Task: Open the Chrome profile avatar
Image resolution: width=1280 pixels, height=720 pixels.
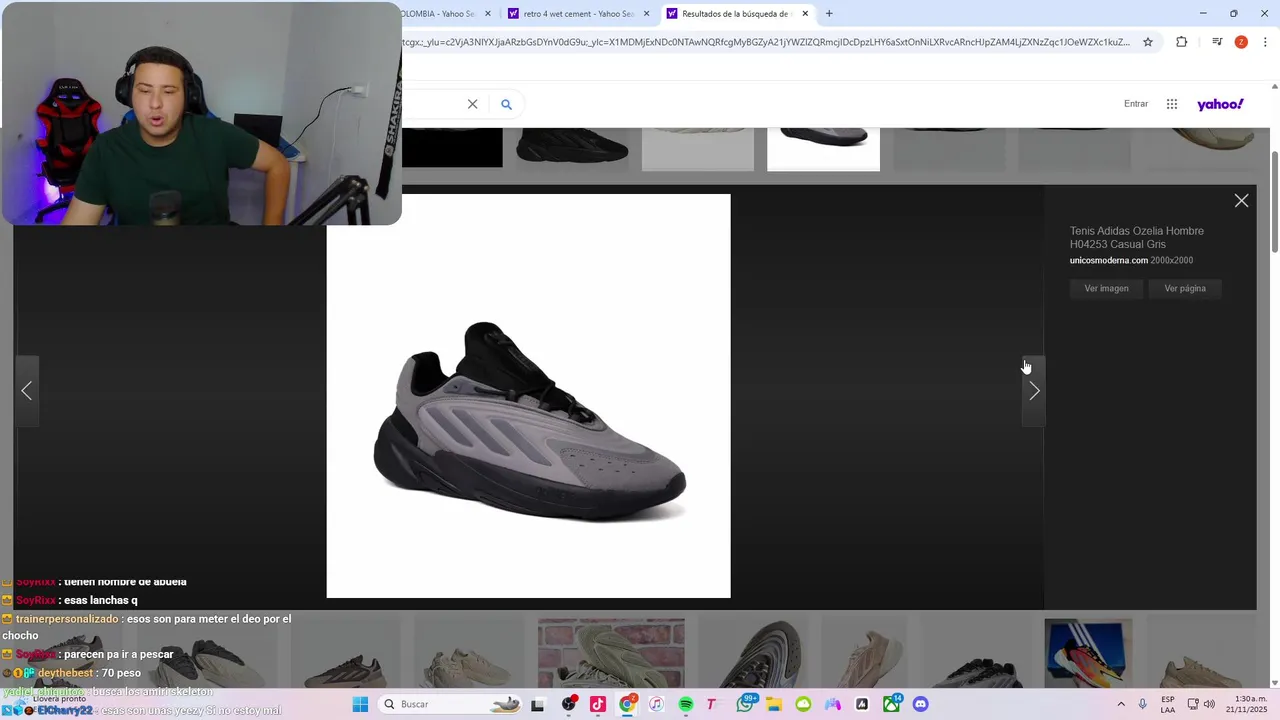Action: coord(1241,42)
